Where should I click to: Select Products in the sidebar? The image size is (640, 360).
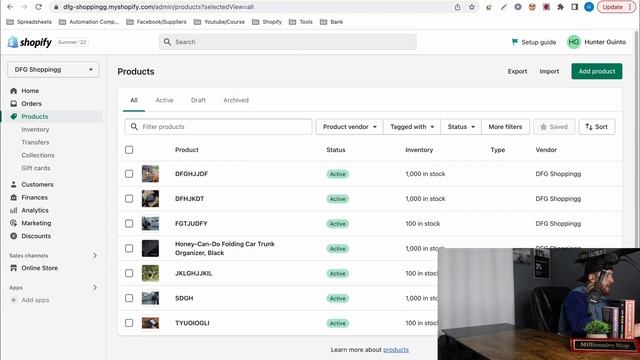tap(35, 116)
